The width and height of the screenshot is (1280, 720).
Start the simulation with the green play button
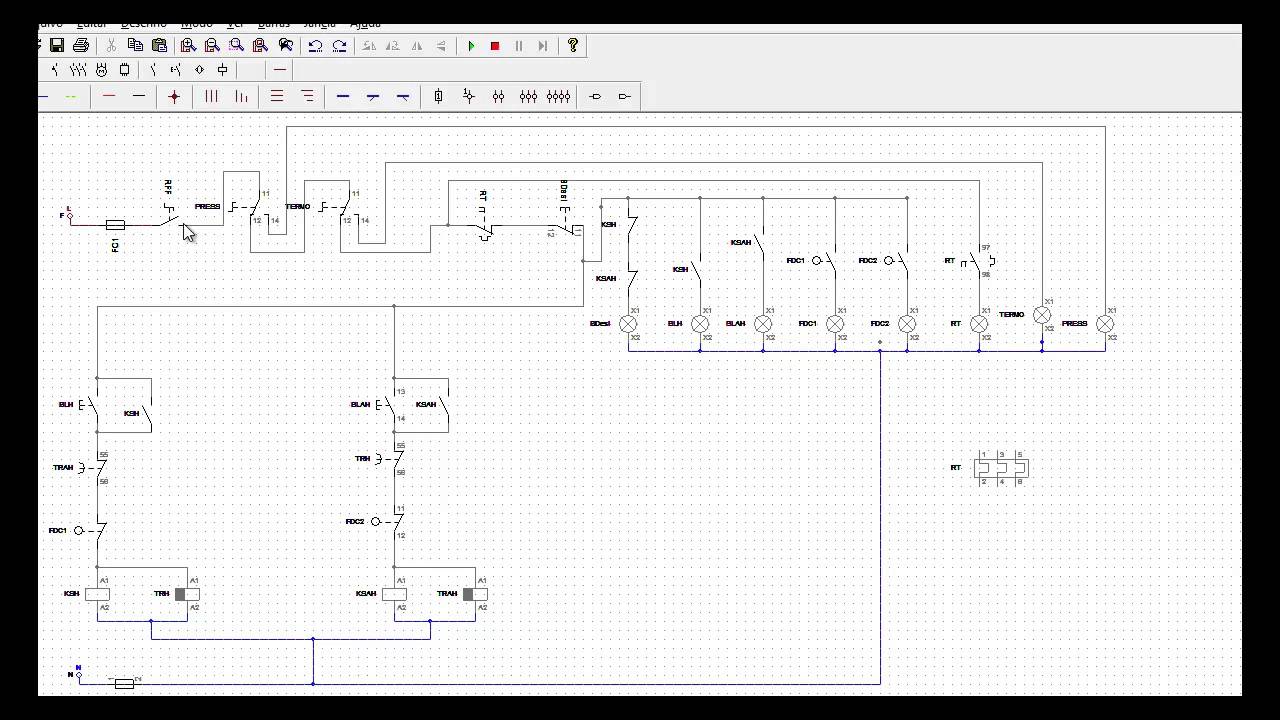(471, 45)
